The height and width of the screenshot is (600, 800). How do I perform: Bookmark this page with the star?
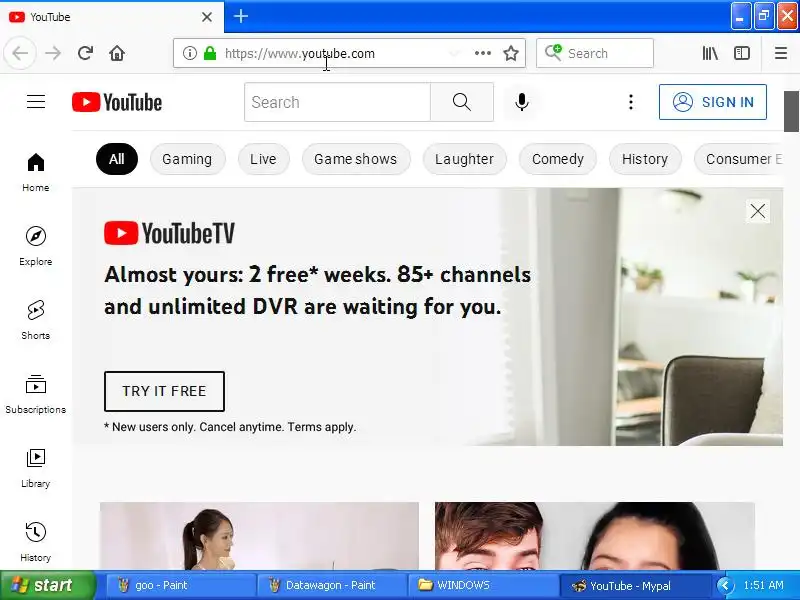(511, 53)
